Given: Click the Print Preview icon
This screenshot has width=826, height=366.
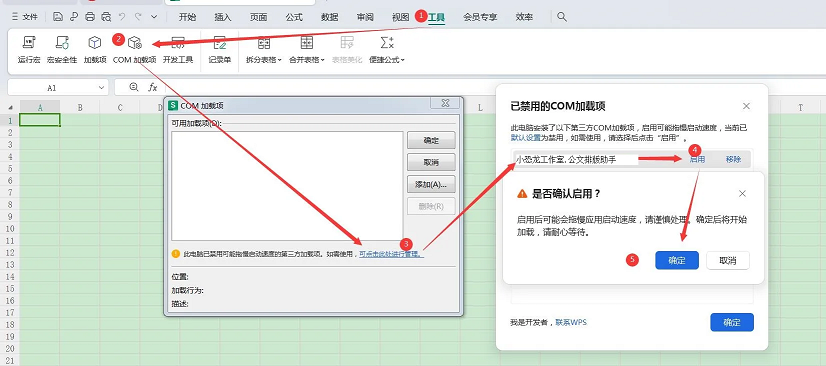Looking at the screenshot, I should pyautogui.click(x=106, y=17).
